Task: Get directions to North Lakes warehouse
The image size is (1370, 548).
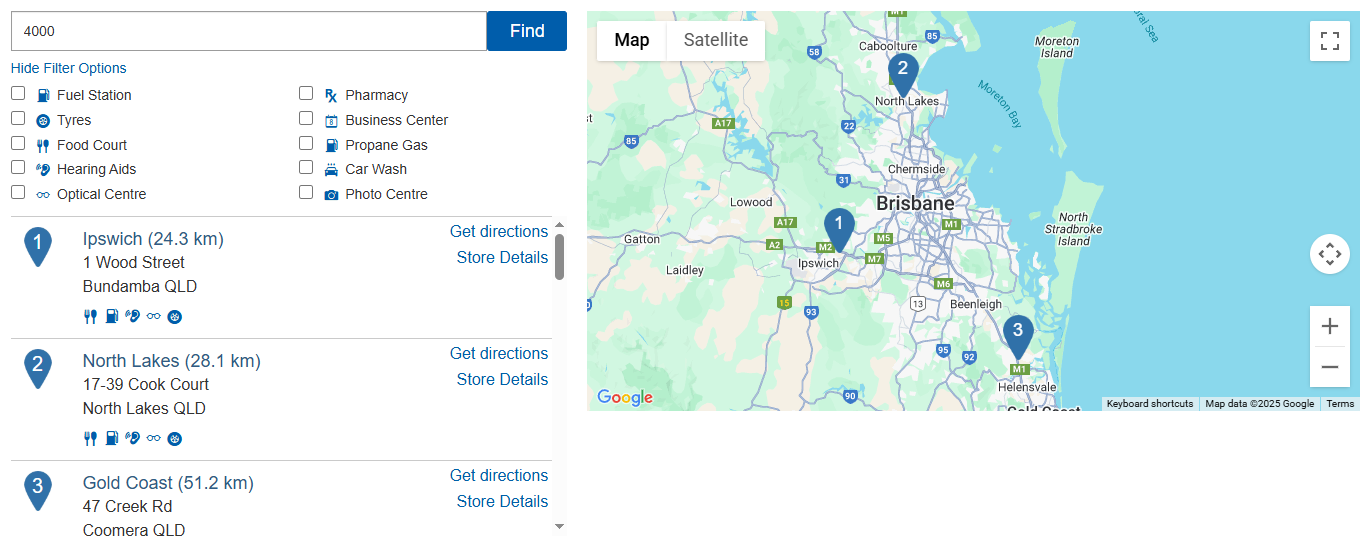Action: [499, 353]
